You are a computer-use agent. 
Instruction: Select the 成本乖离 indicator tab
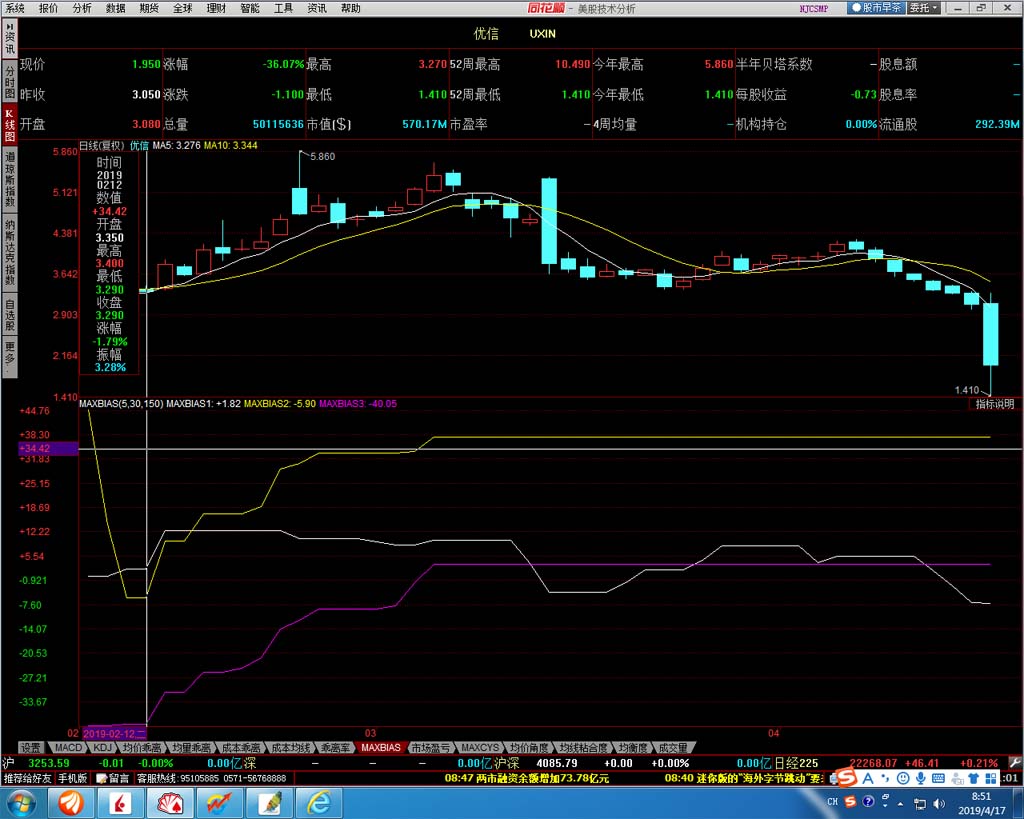click(x=240, y=748)
